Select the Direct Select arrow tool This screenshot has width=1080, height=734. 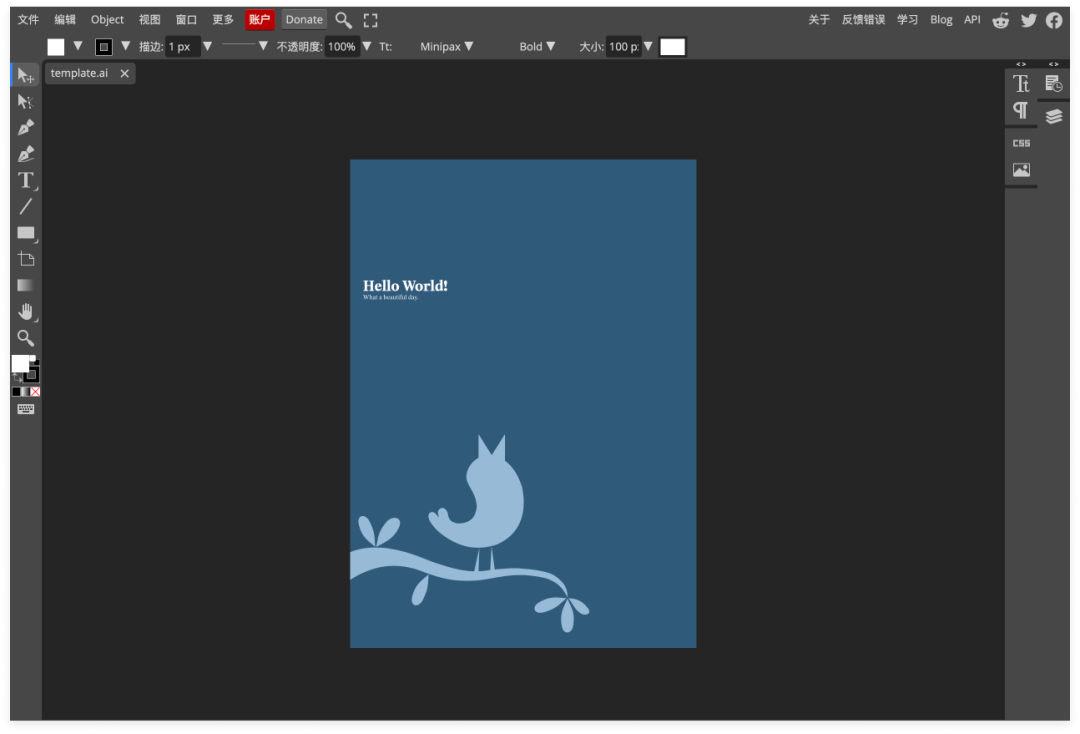coord(25,102)
